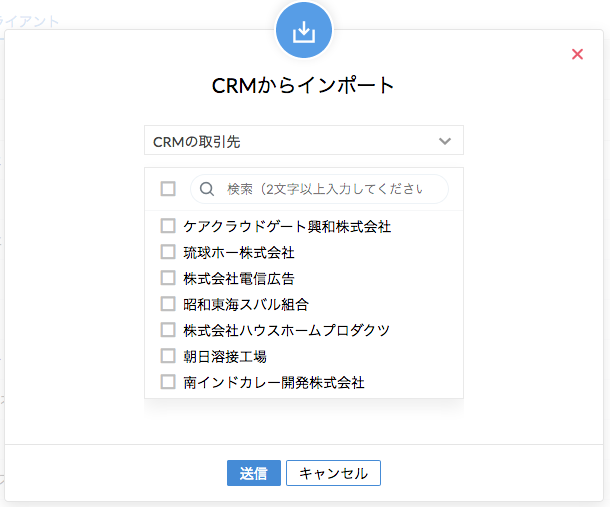Viewport: 610px width, 507px height.
Task: Click the 琉球ホー株式会社 company name
Action: coord(239,253)
